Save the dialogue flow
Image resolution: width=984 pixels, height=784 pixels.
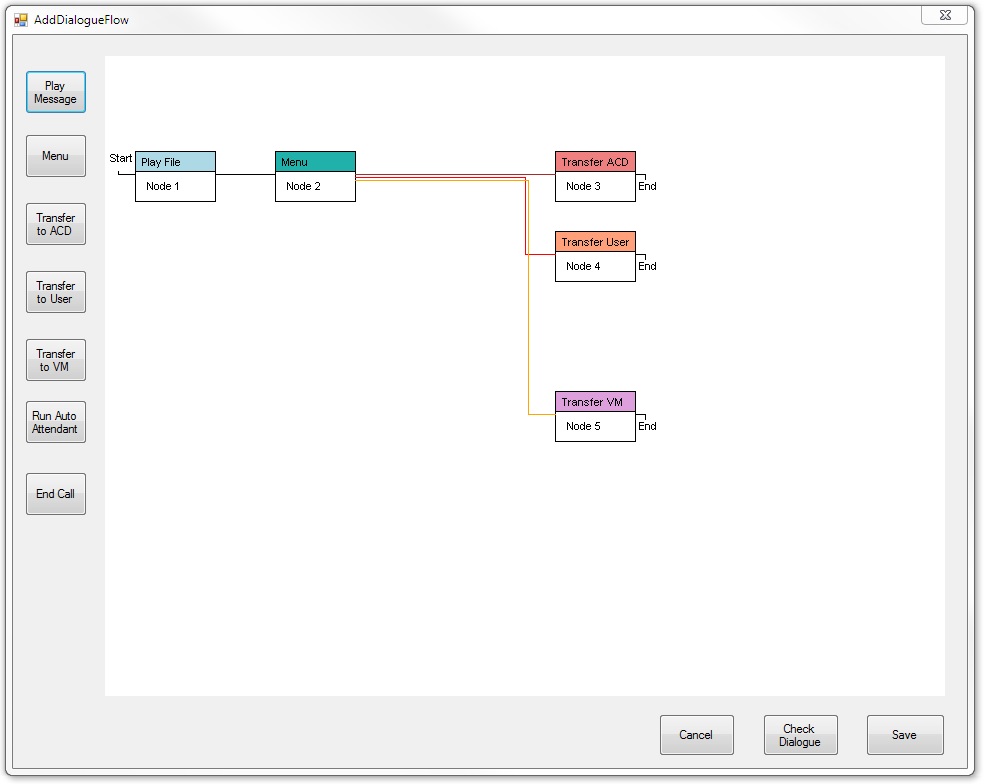pos(904,735)
